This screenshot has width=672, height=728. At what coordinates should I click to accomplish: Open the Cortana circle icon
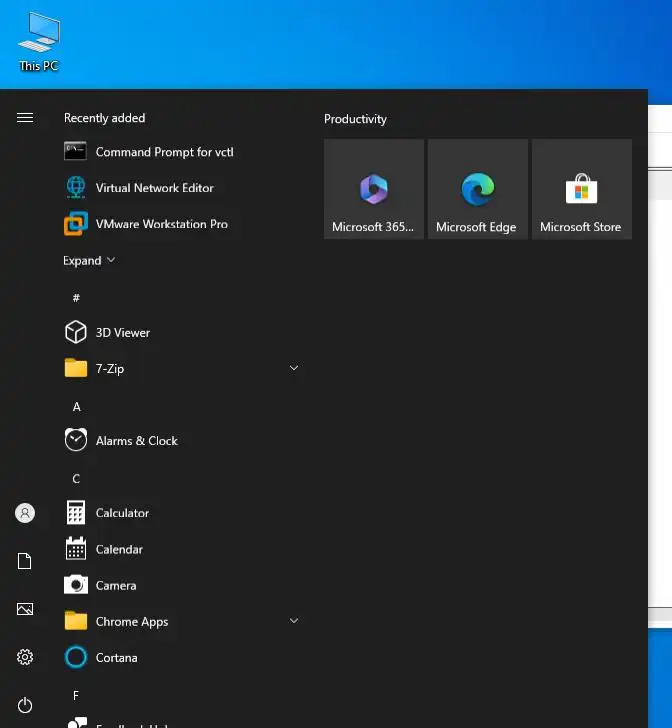[76, 657]
